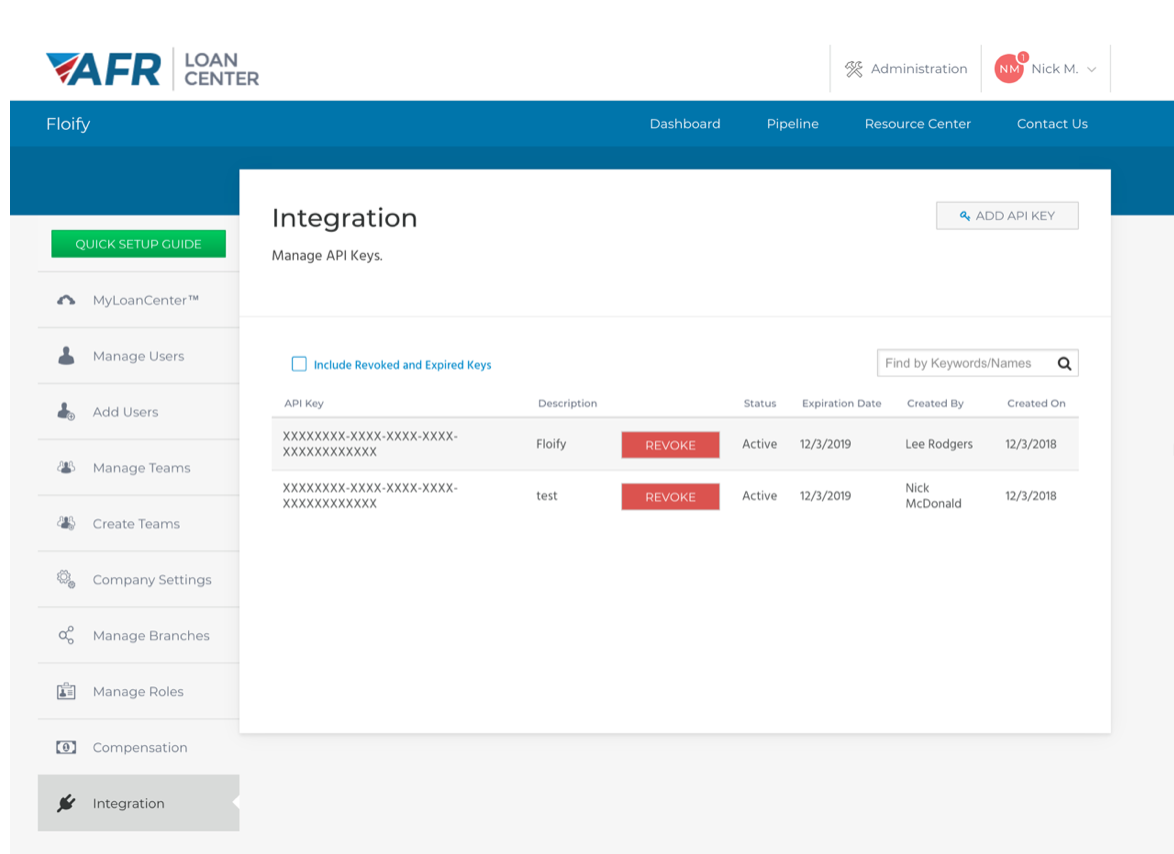
Task: Click the NM user avatar badge
Action: (1008, 69)
